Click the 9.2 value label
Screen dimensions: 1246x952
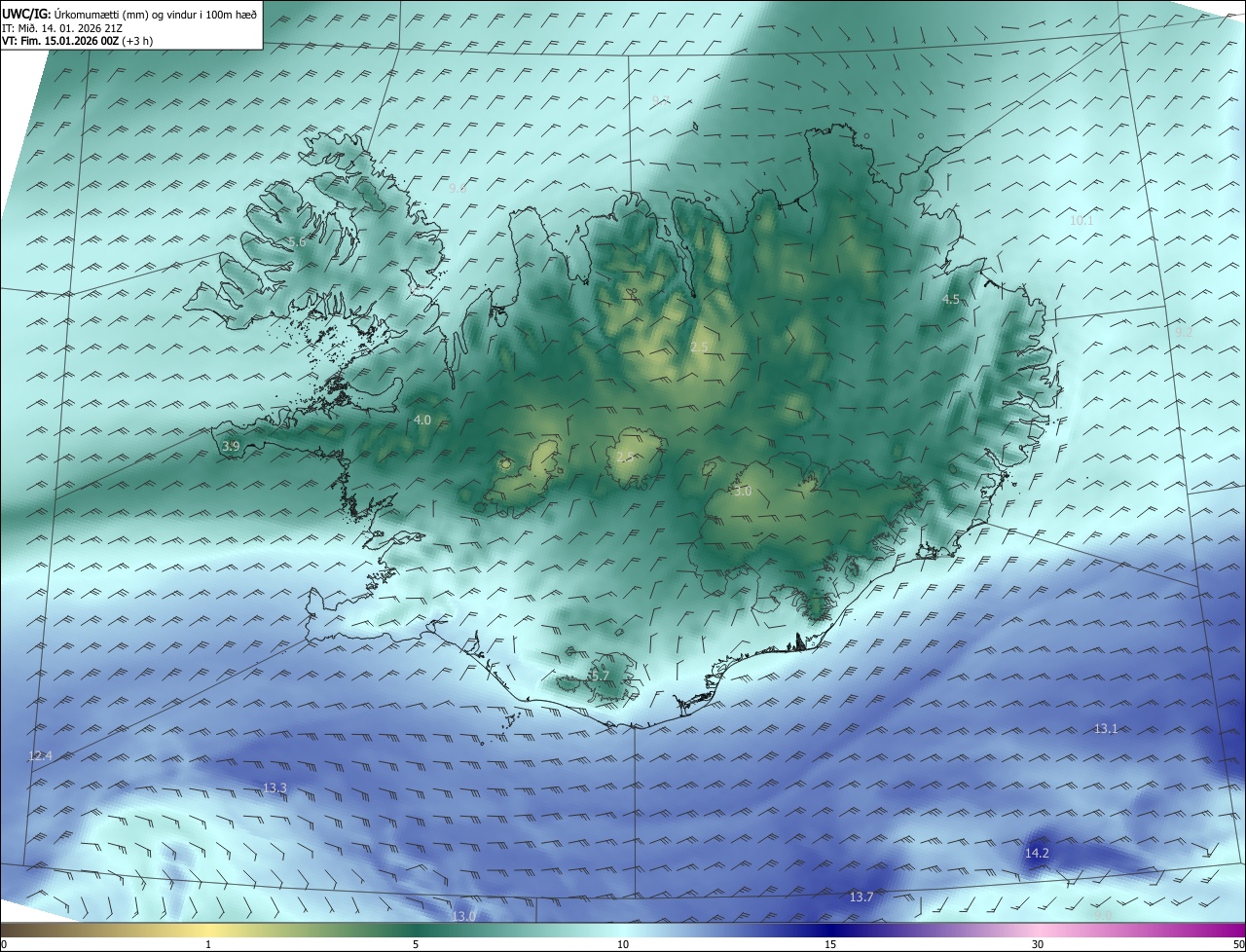[1184, 332]
